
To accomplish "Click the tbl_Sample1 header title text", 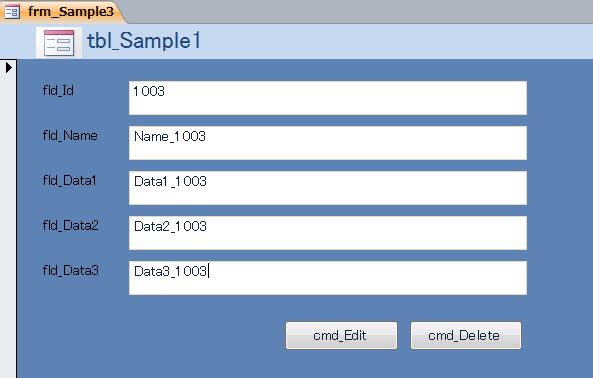I will click(144, 41).
